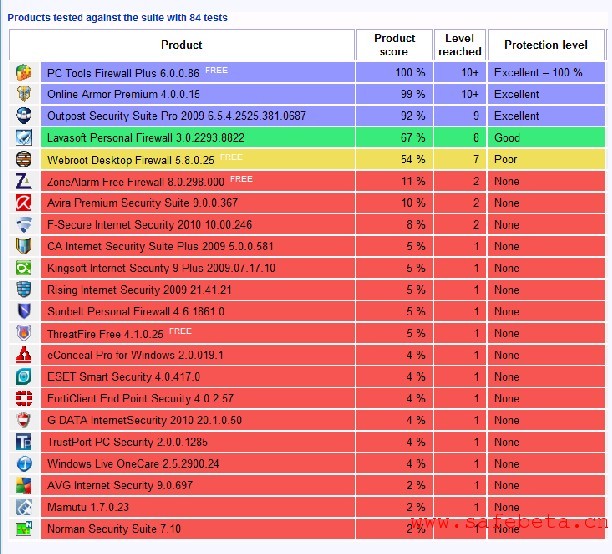The image size is (612, 554).
Task: Click the Avira Premium Security Suite icon
Action: pyautogui.click(x=24, y=203)
